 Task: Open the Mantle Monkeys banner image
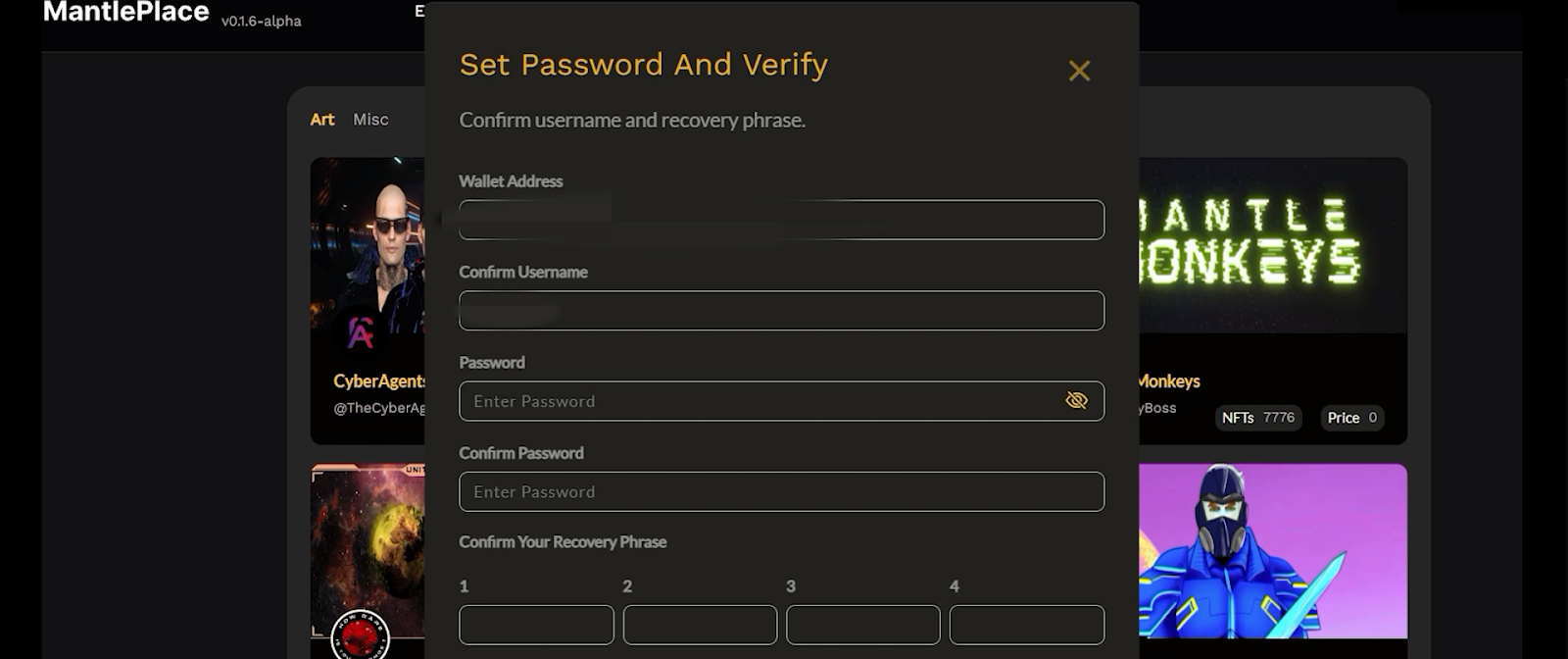(x=1272, y=245)
